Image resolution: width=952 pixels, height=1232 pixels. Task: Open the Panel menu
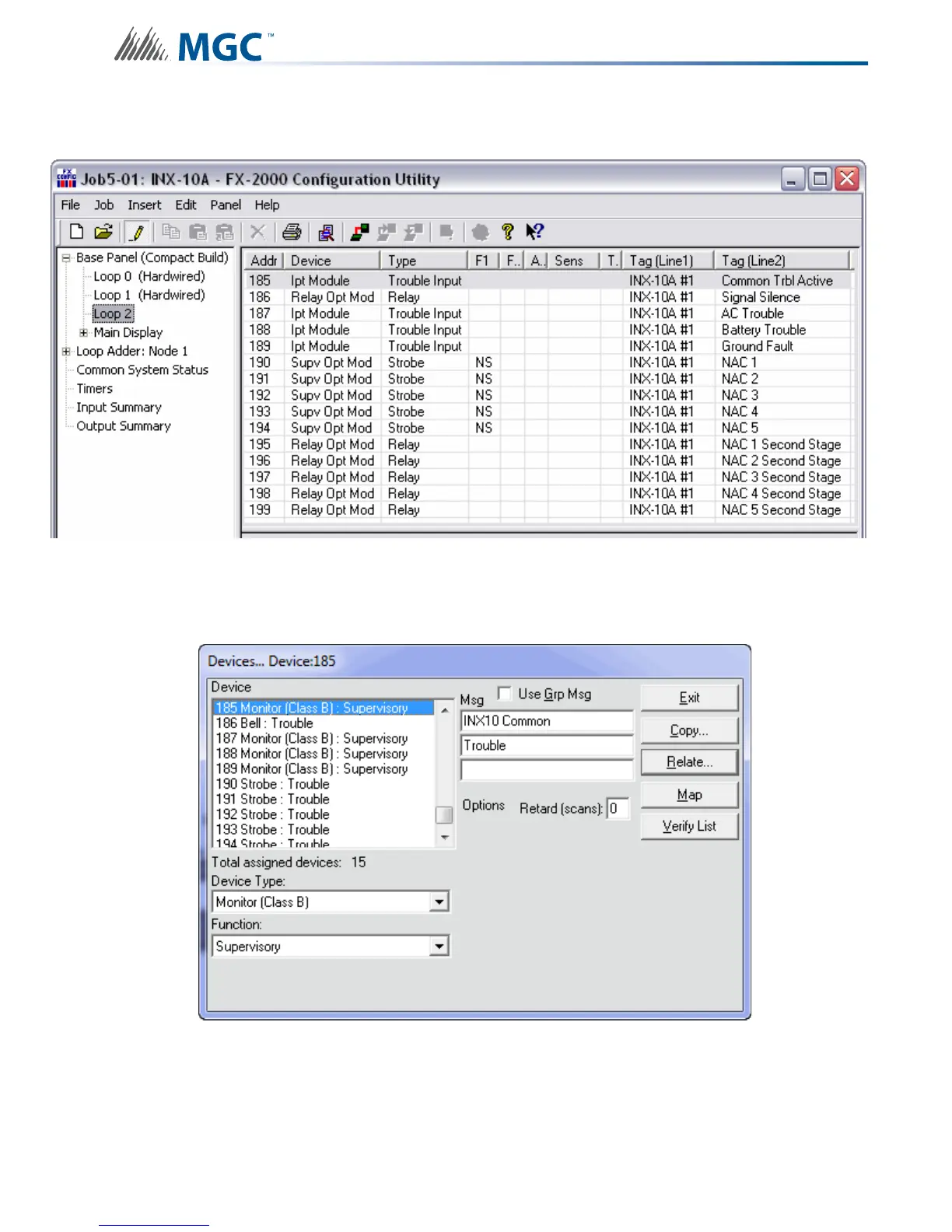click(x=226, y=205)
